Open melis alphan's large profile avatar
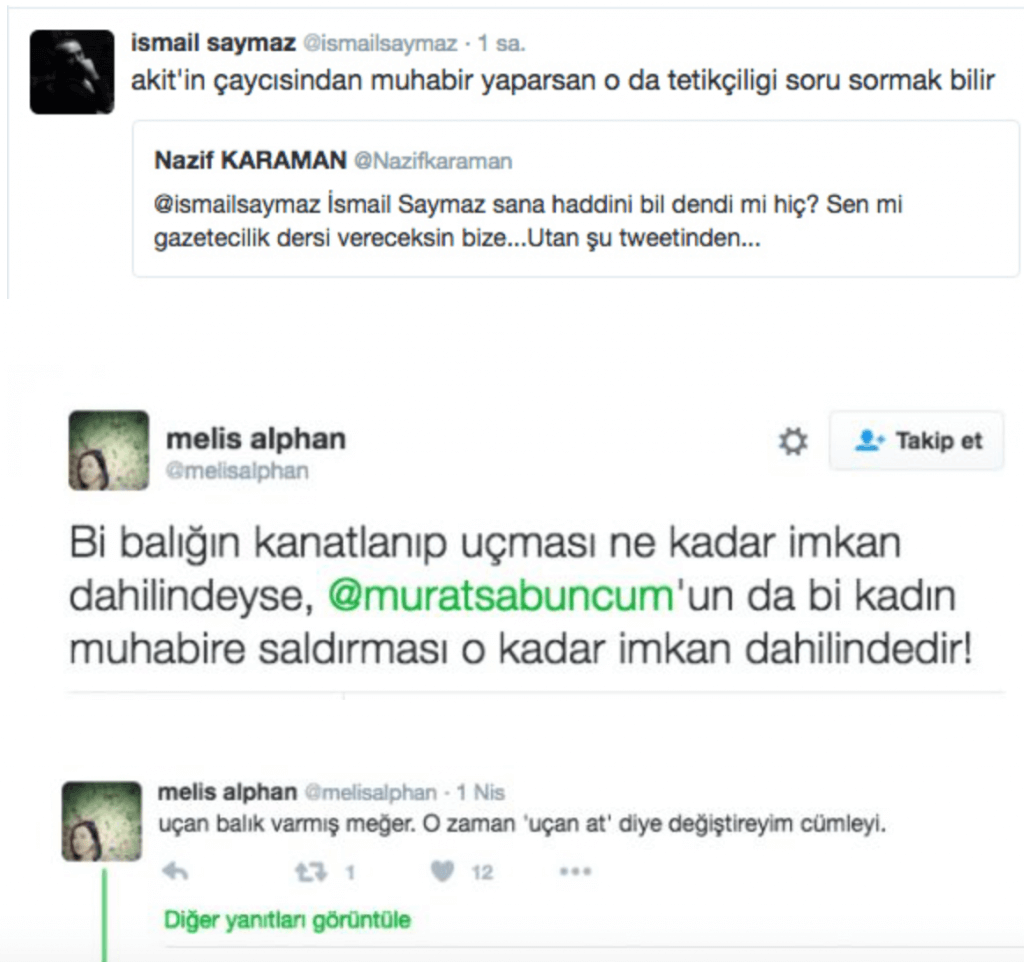 [x=109, y=450]
